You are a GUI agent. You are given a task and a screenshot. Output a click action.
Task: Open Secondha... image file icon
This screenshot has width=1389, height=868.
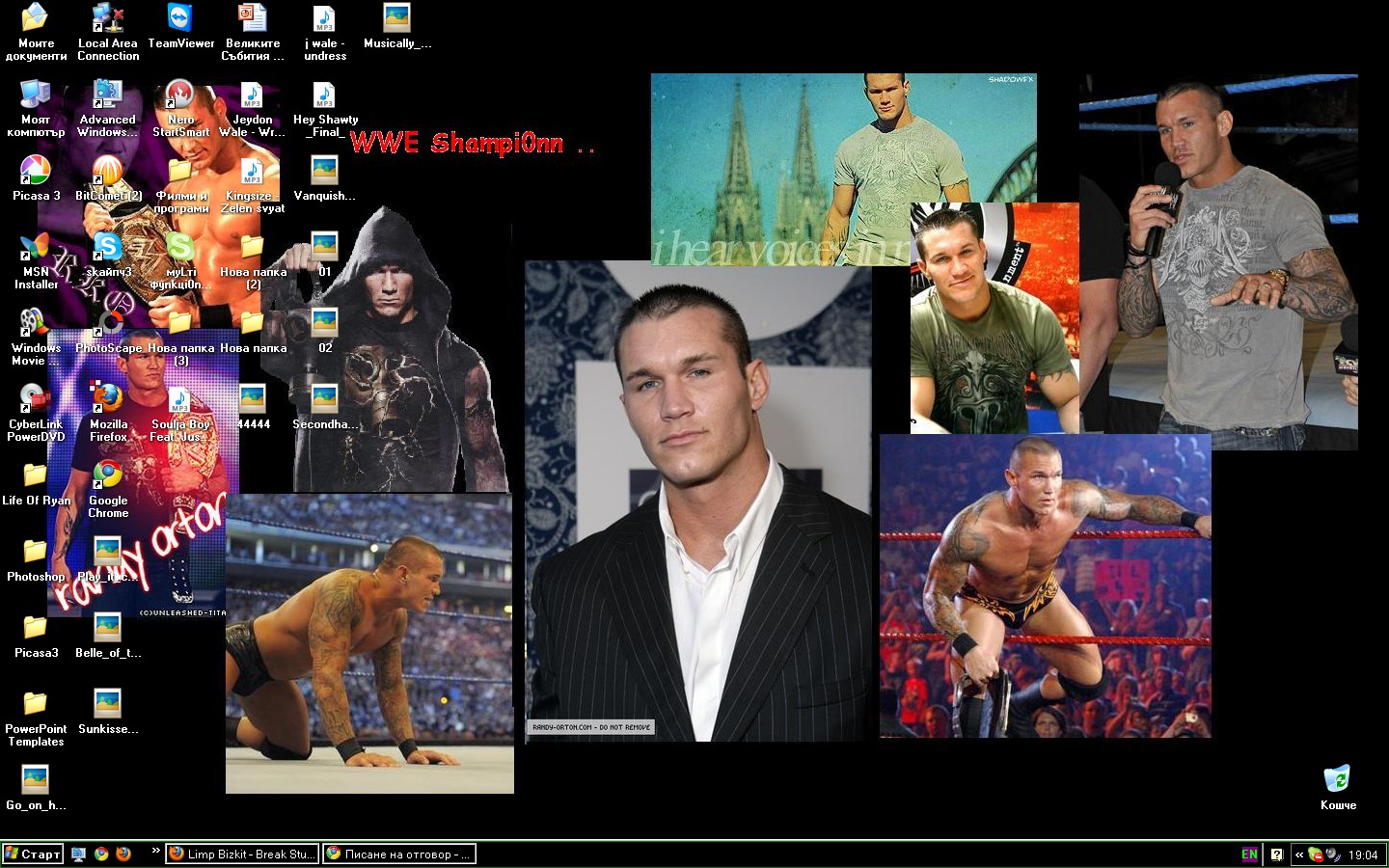325,407
